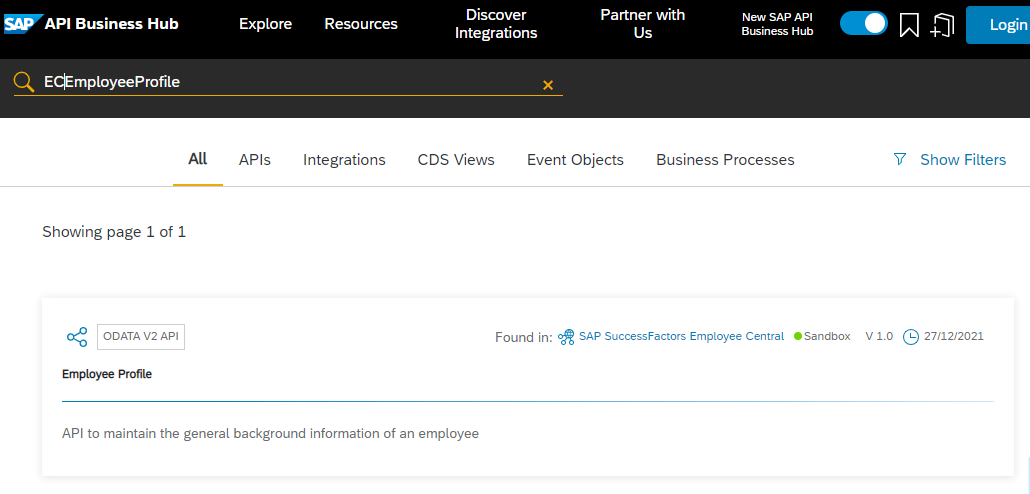Click the SAP logo
Screen dimensions: 1030x494
point(23,24)
